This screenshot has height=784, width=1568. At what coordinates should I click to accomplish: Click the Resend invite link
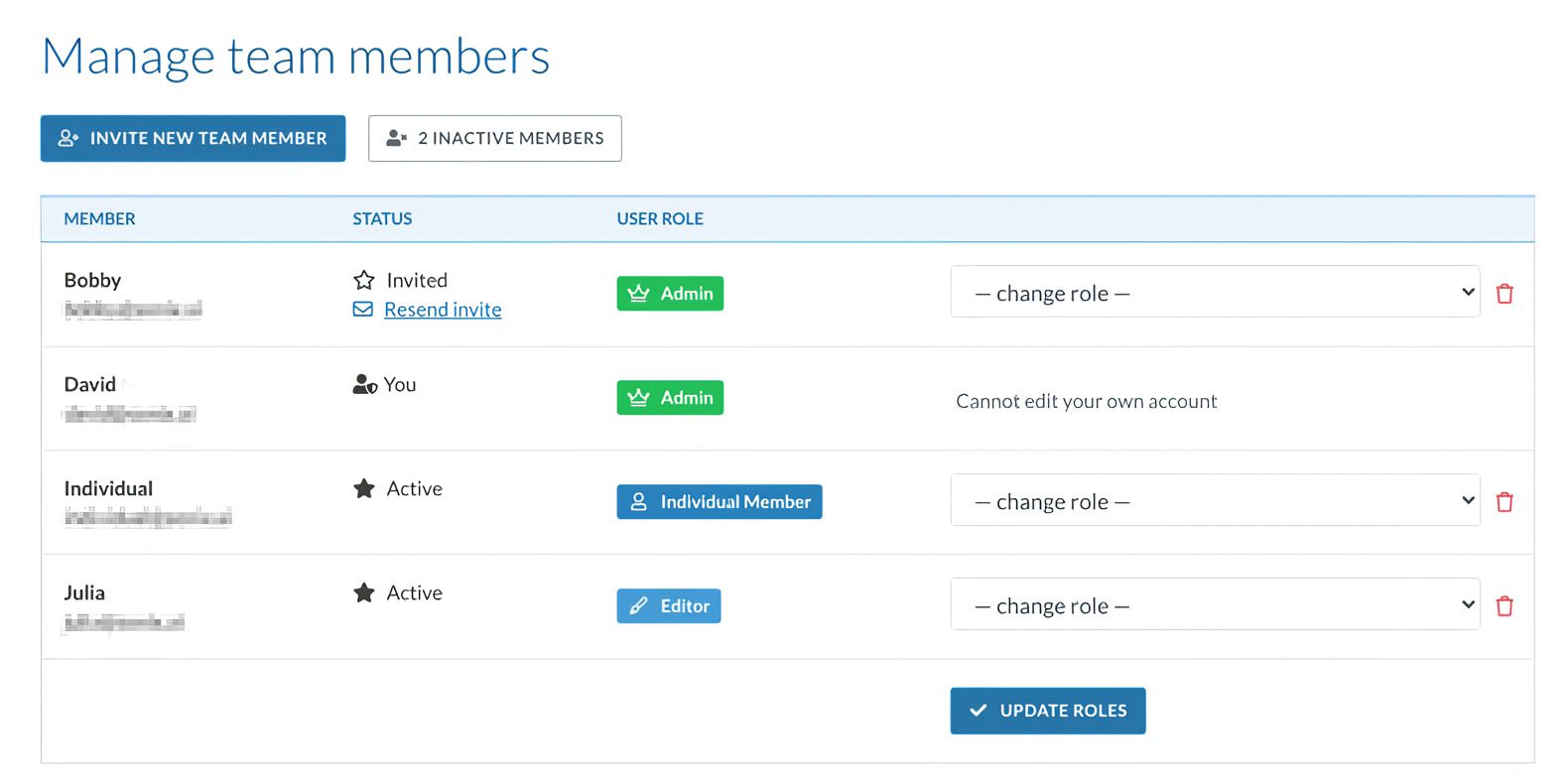point(443,310)
